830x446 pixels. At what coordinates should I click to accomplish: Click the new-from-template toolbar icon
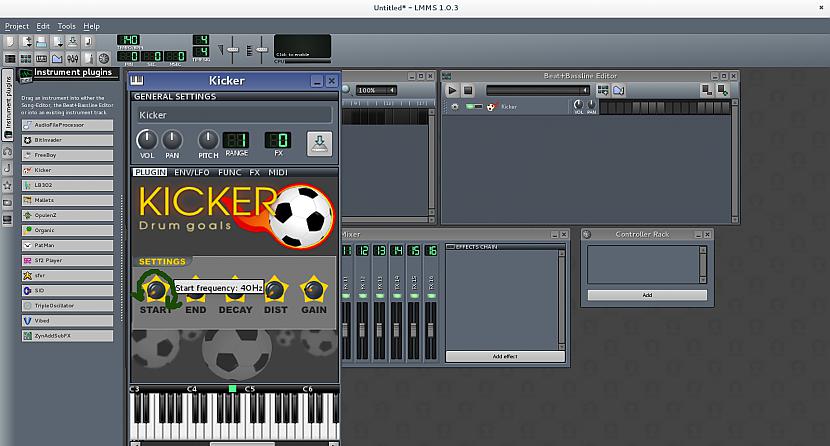26,42
